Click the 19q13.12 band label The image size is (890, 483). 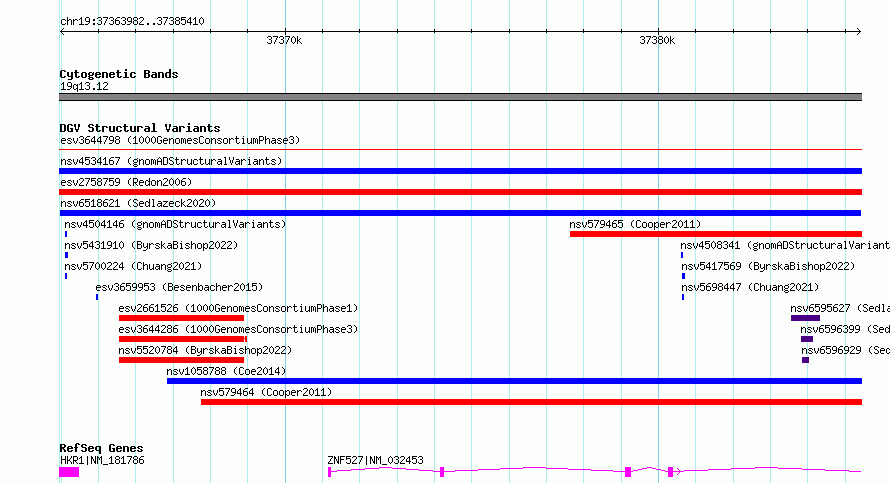pyautogui.click(x=84, y=86)
